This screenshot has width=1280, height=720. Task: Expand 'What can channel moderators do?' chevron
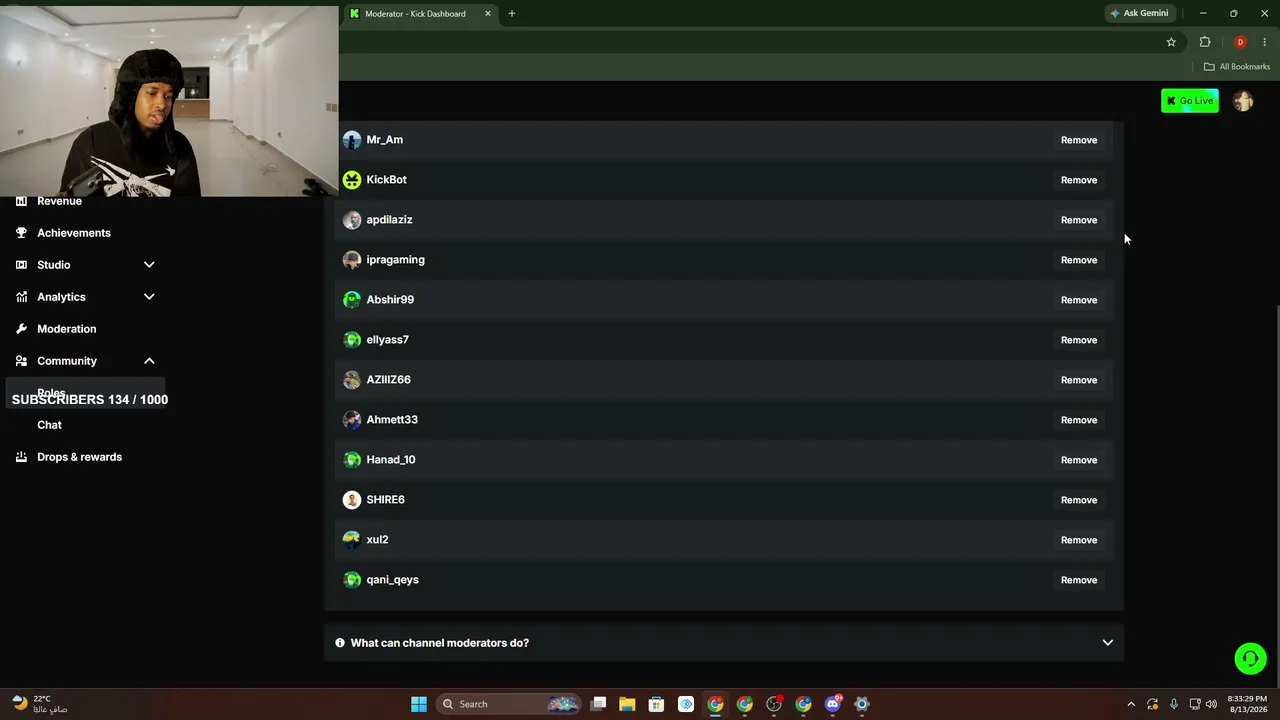tap(1107, 643)
